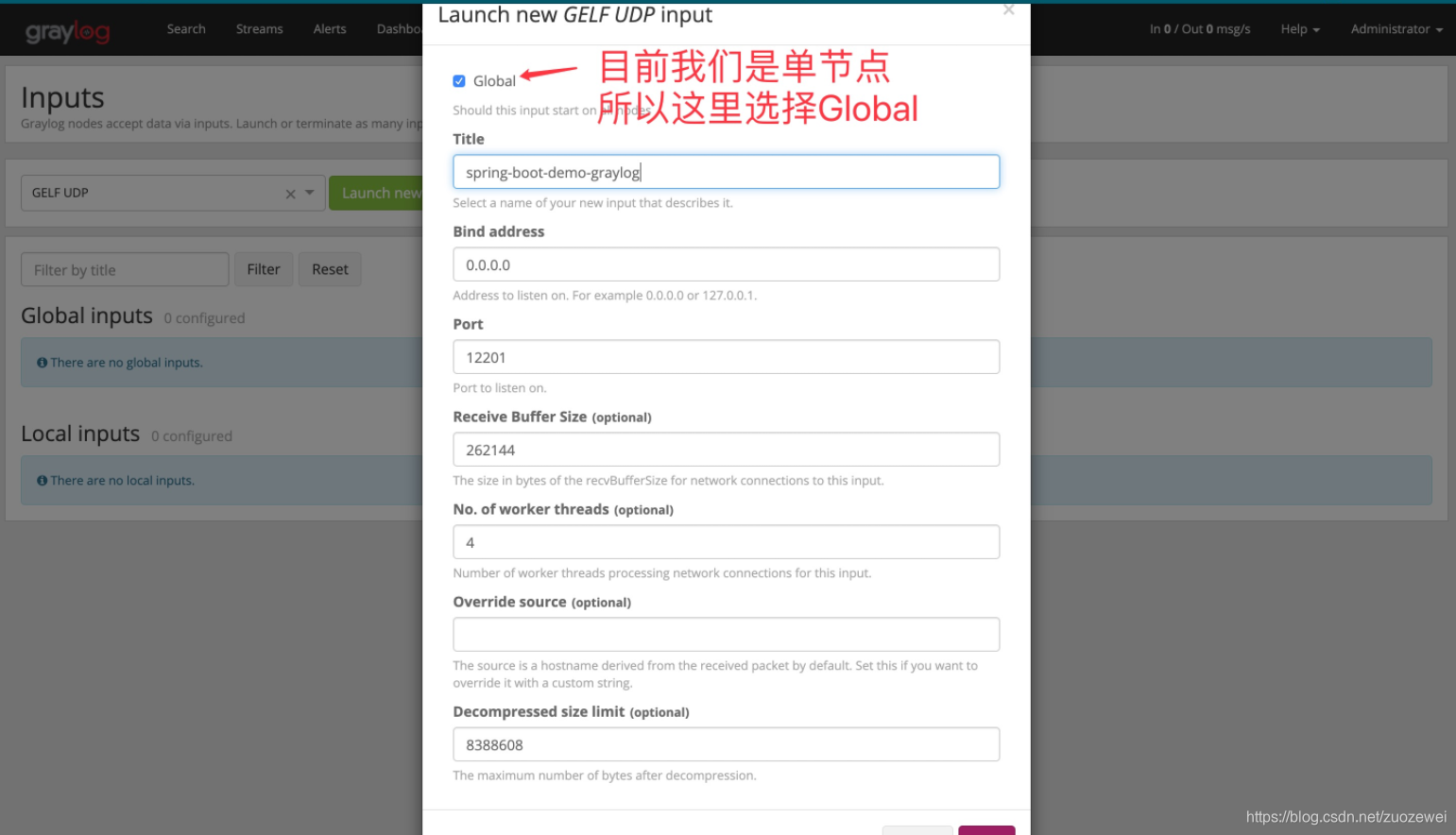Focus the 'Filter by title' search box

pyautogui.click(x=124, y=269)
